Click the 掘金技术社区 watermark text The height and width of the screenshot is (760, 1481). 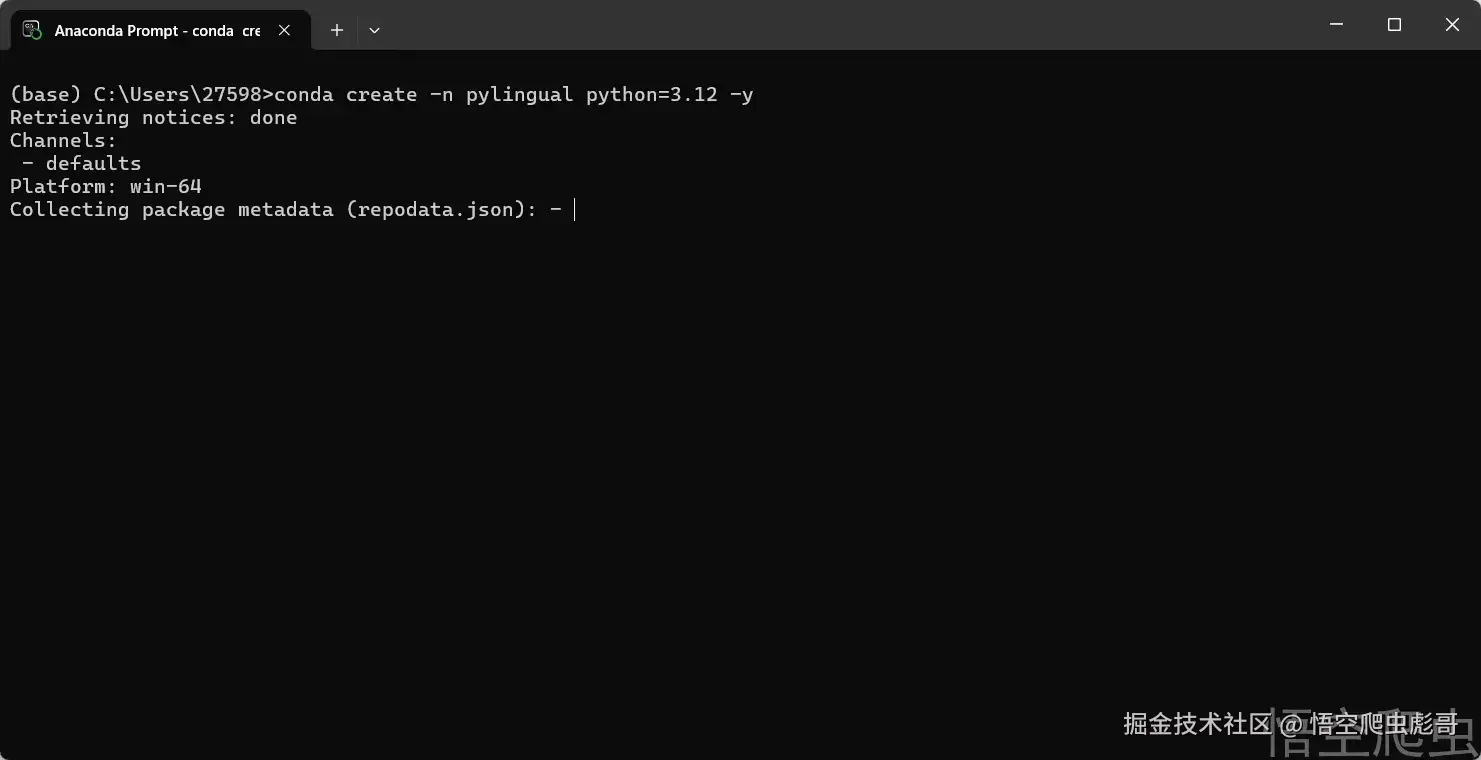[1196, 723]
